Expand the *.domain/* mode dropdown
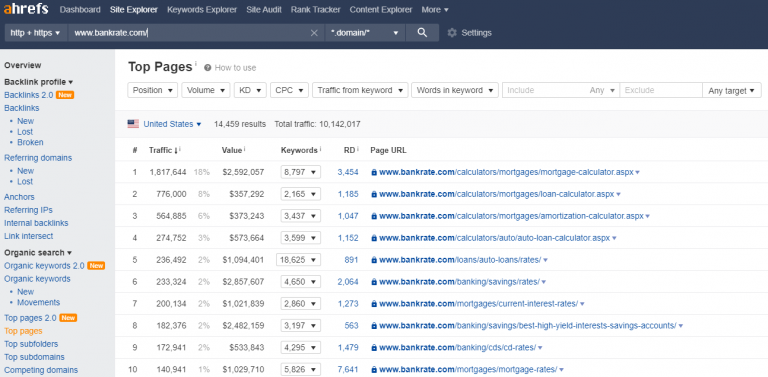 tap(365, 33)
